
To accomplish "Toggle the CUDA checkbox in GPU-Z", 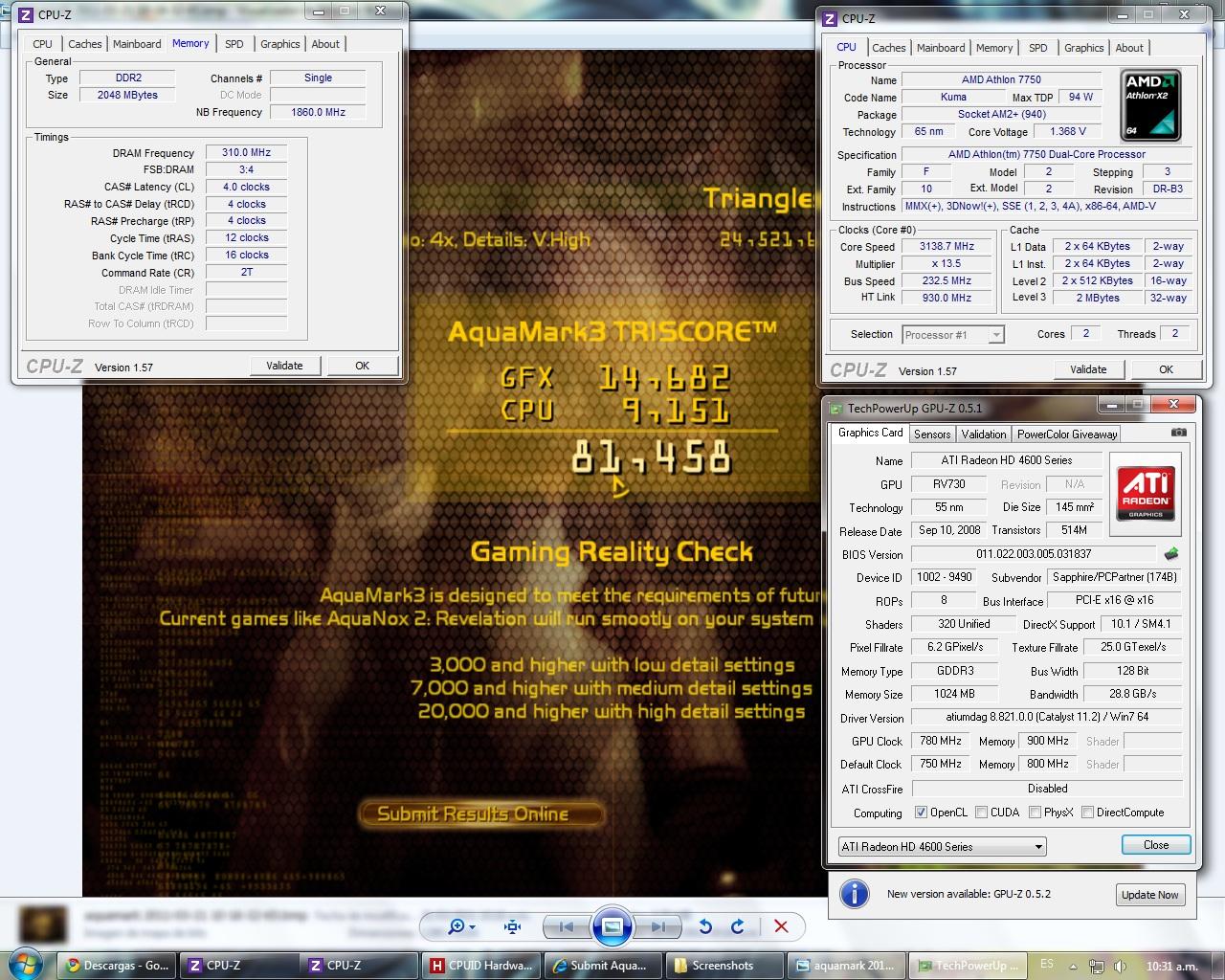I will (981, 813).
